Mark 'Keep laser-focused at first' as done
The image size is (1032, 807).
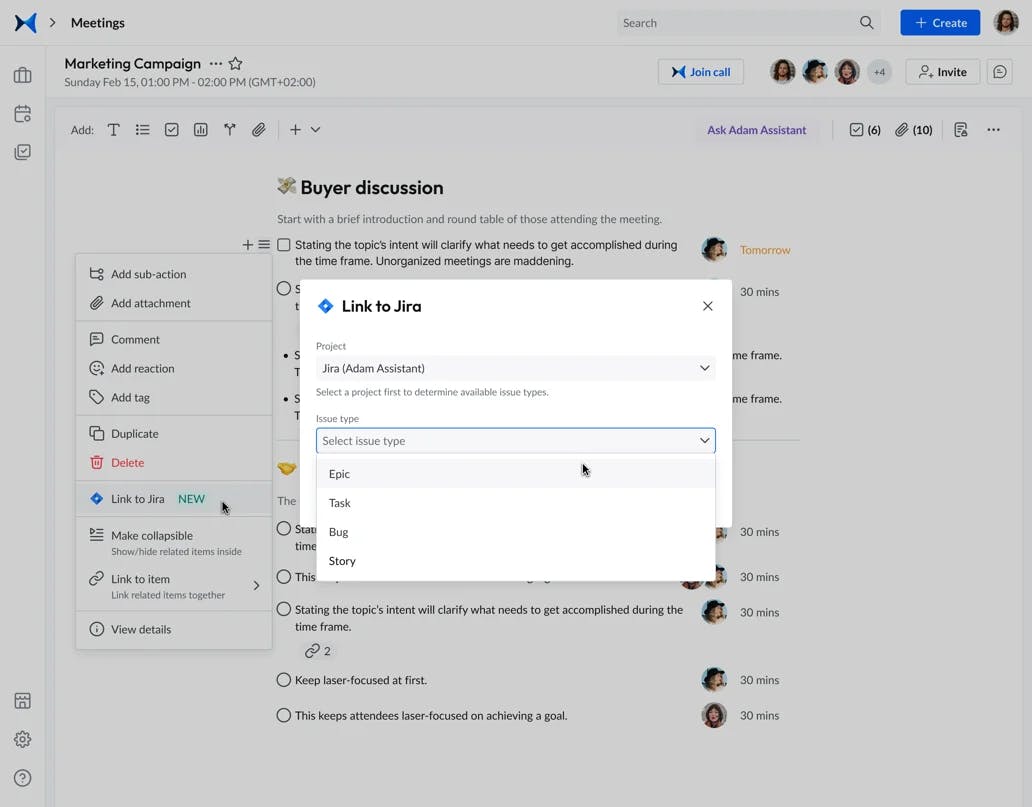[x=284, y=680]
